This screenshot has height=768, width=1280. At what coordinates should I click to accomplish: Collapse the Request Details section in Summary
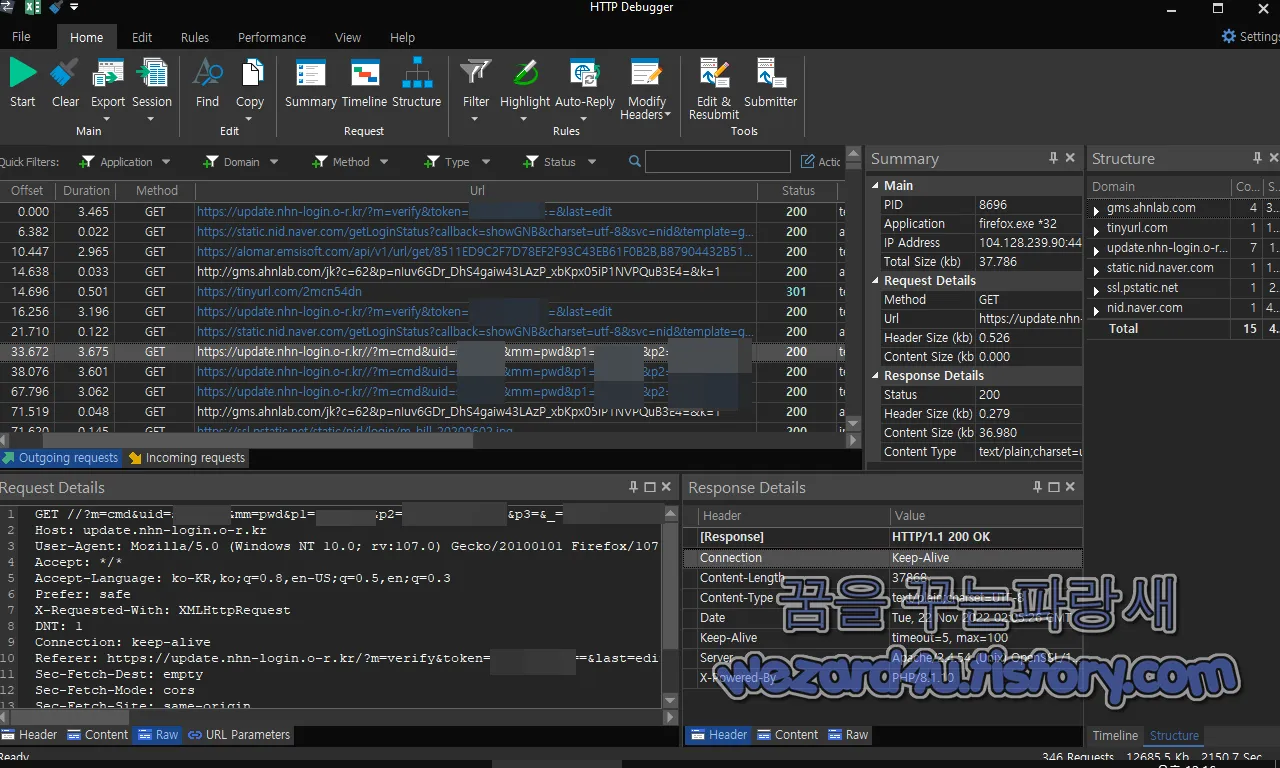coord(875,281)
